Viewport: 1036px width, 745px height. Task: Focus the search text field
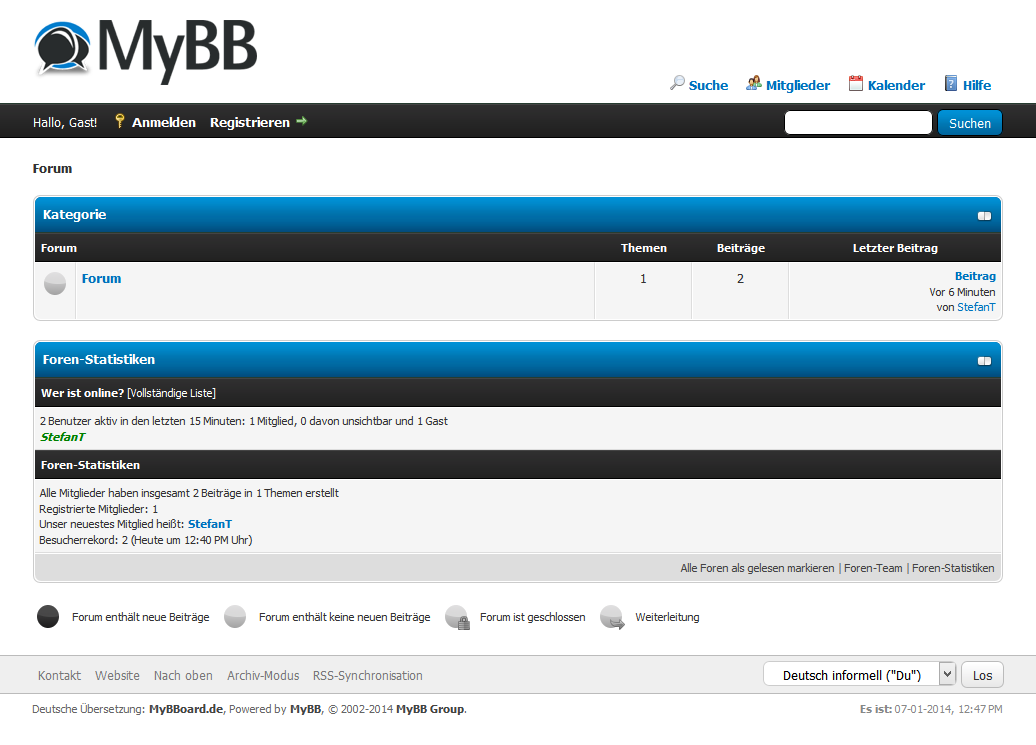857,123
